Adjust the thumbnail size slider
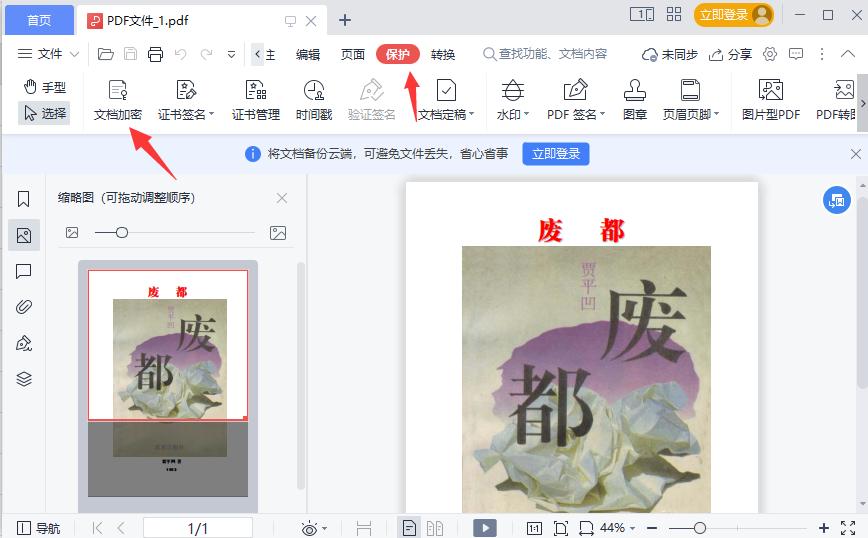This screenshot has width=868, height=538. pyautogui.click(x=122, y=232)
